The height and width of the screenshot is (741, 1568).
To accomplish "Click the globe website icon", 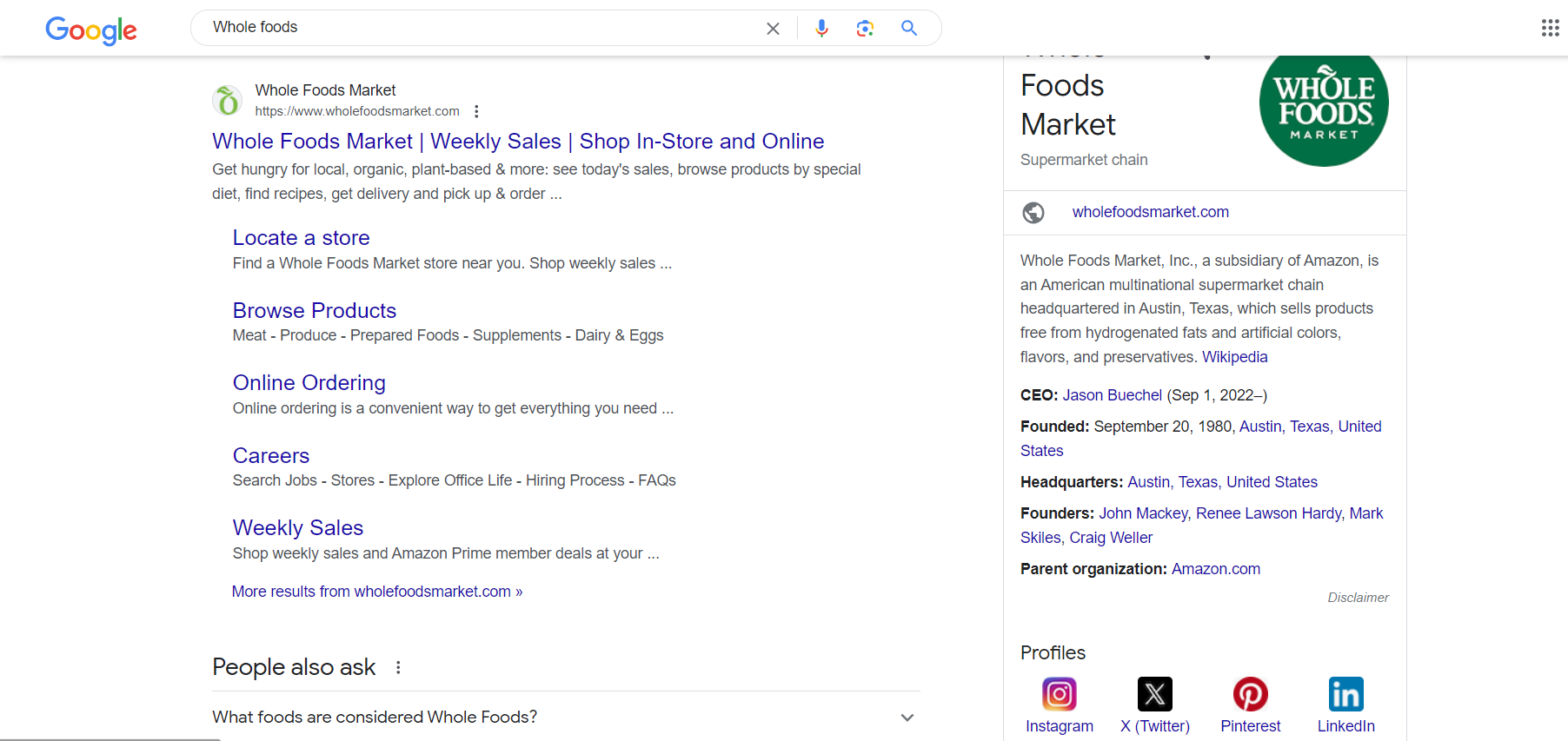I will pyautogui.click(x=1033, y=213).
